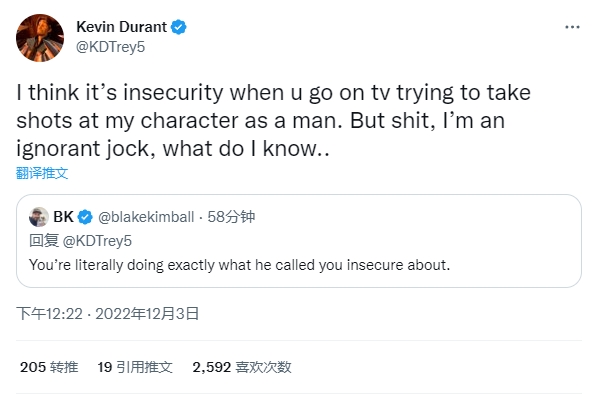View the 205 转推 retweets list

[49, 367]
